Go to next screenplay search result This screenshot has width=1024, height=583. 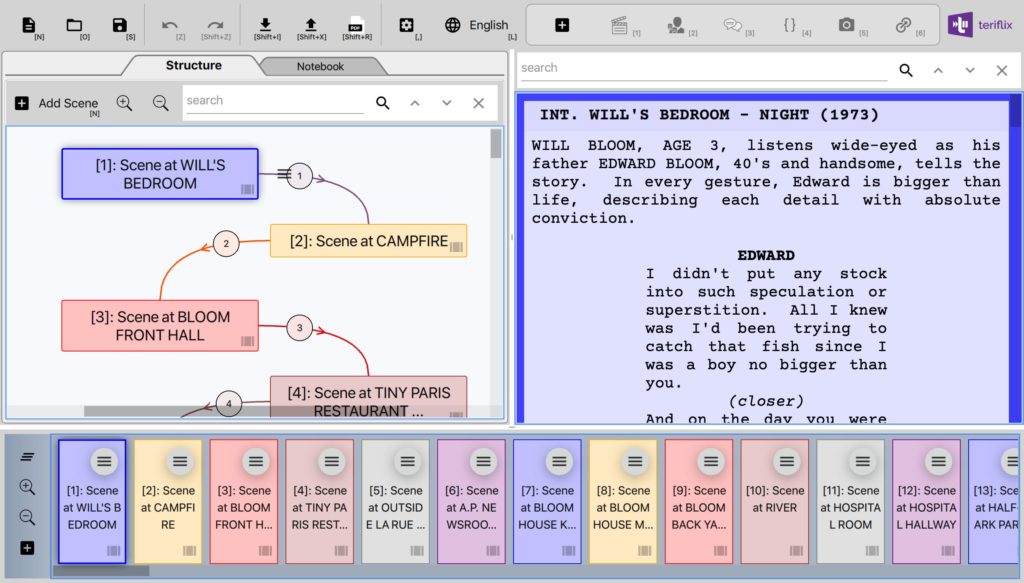[x=970, y=70]
